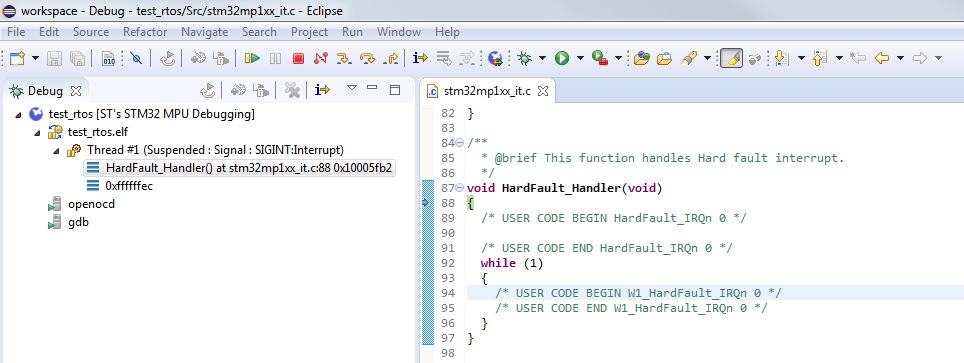Click the Forward navigation arrow
964x363 pixels.
920,58
